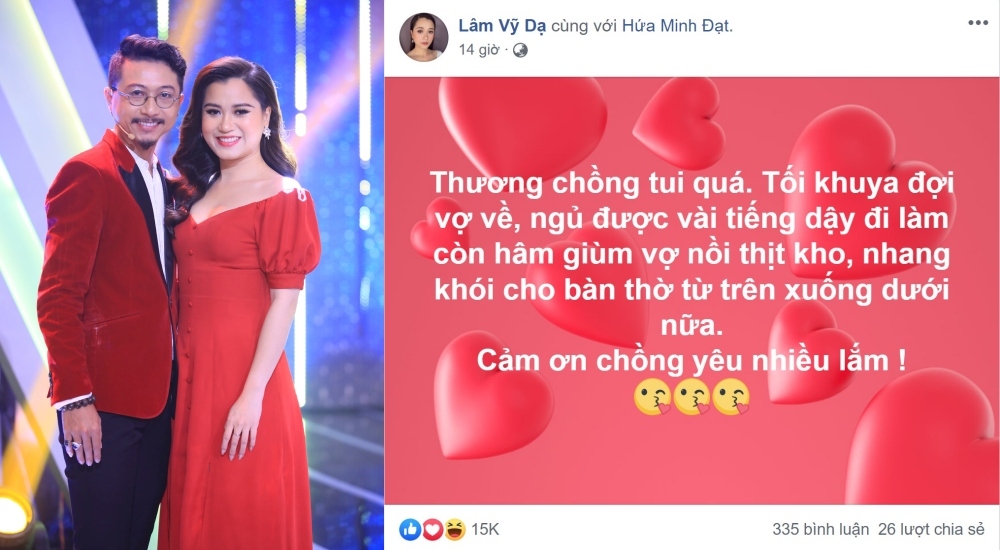Open the three-dots post options menu

[978, 22]
